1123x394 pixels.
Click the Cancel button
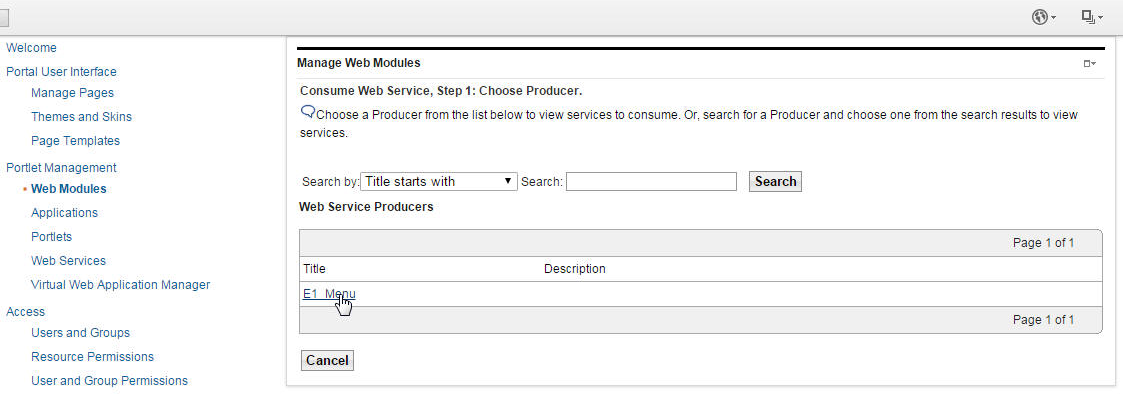click(327, 360)
